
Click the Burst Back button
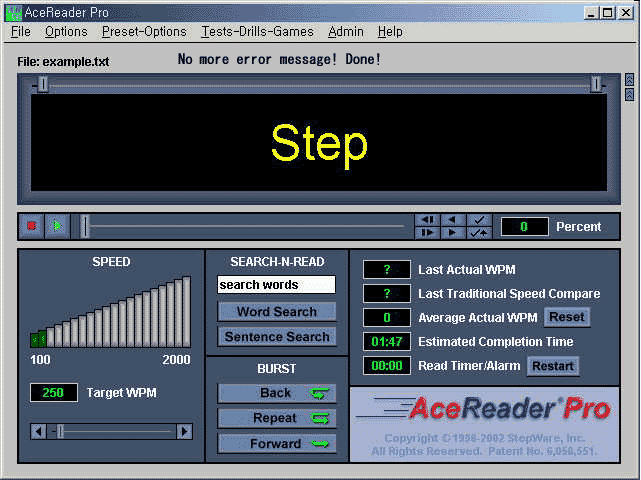coord(277,393)
